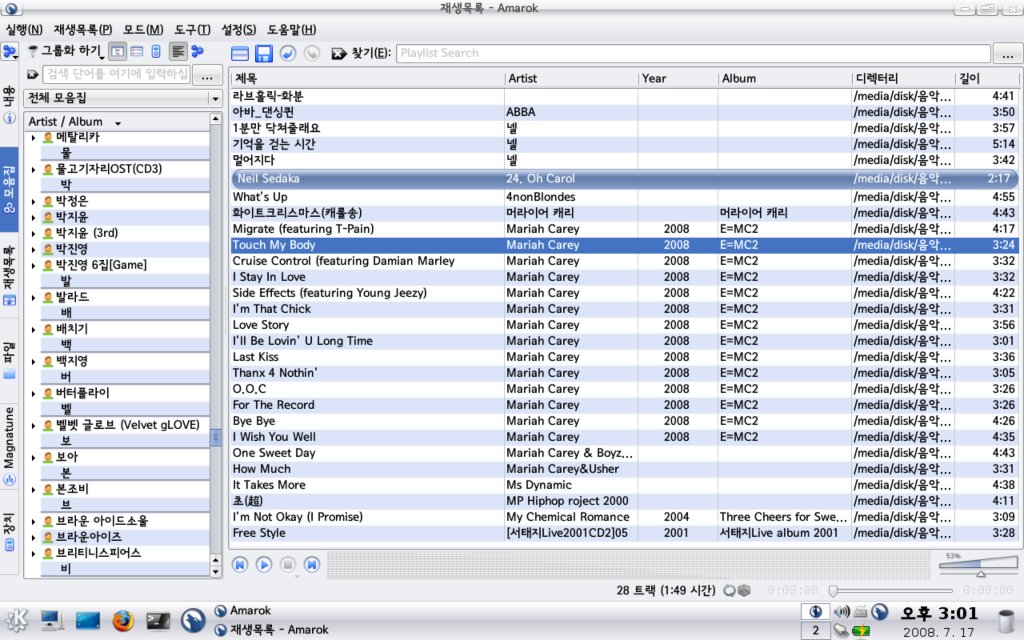
Task: Open the 도구(T) menu
Action: pos(192,30)
